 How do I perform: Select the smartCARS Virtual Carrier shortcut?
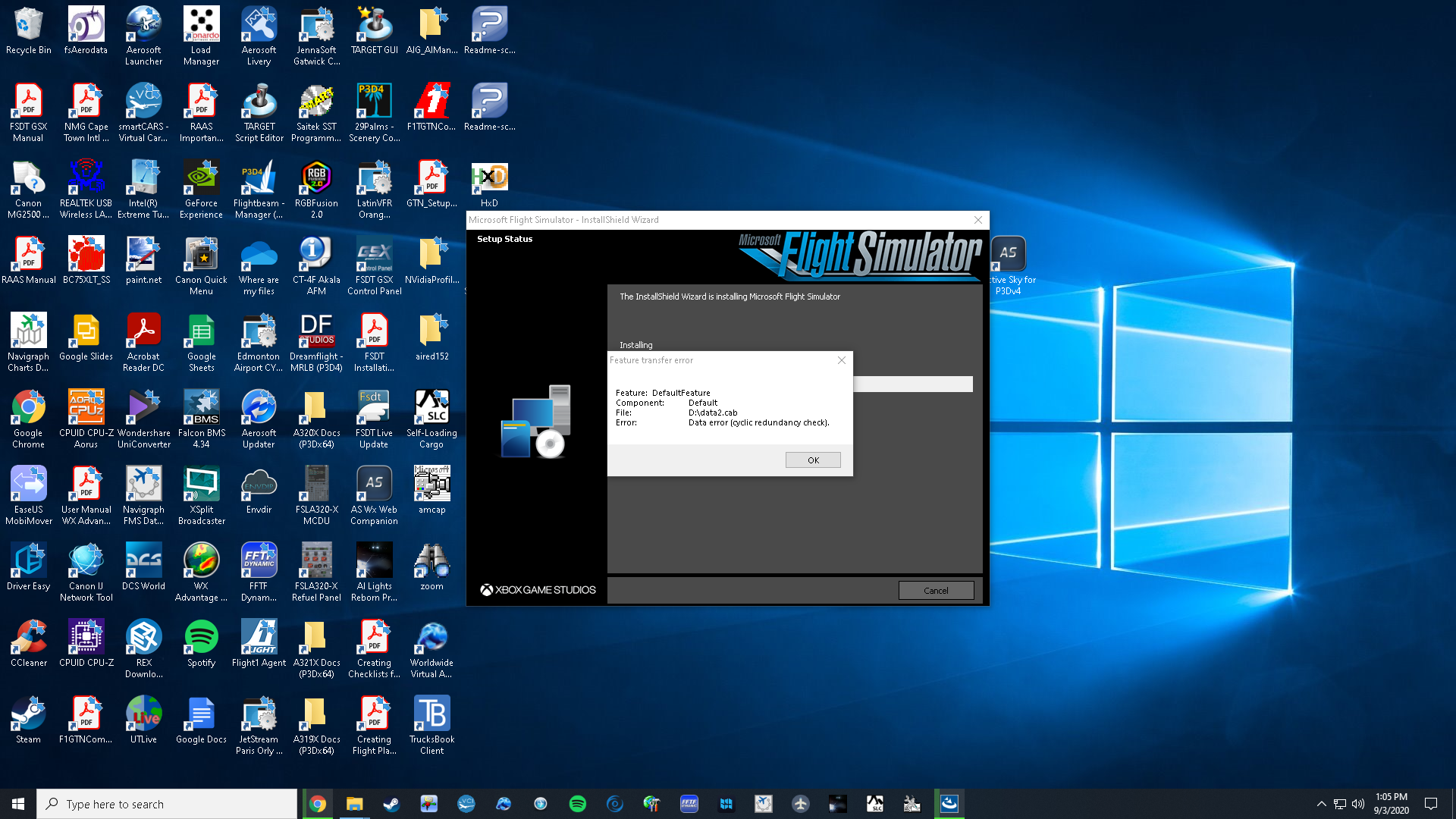coord(144,112)
